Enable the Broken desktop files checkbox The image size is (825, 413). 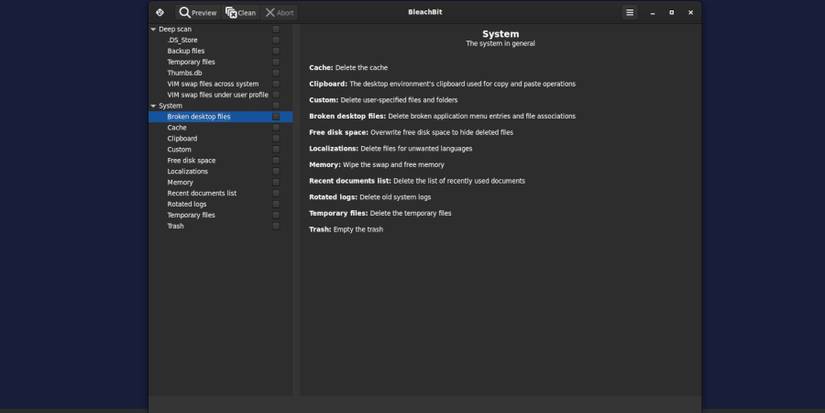[276, 116]
